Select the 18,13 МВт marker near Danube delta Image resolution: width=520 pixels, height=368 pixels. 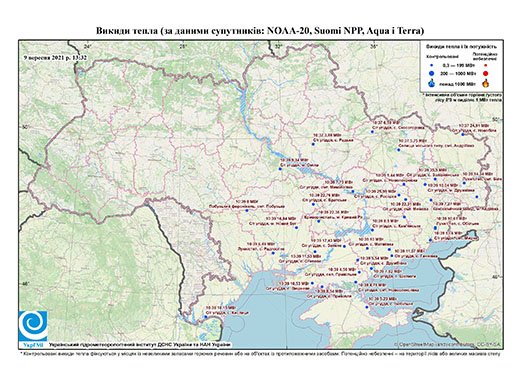tap(206, 317)
